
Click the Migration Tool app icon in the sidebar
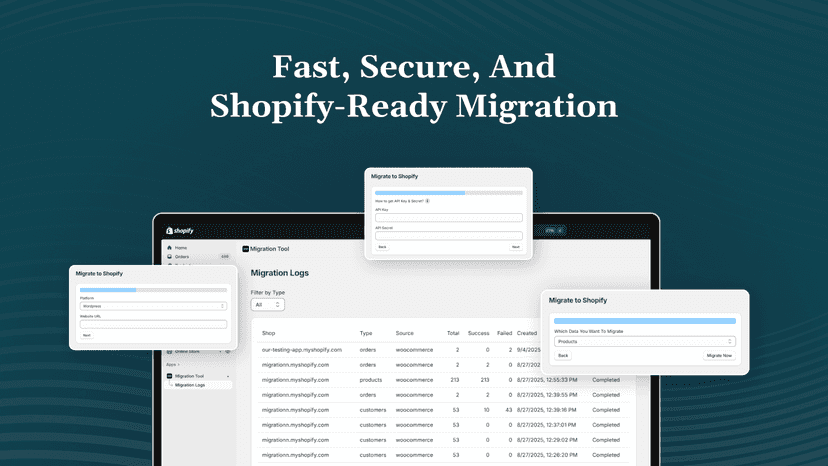point(170,376)
